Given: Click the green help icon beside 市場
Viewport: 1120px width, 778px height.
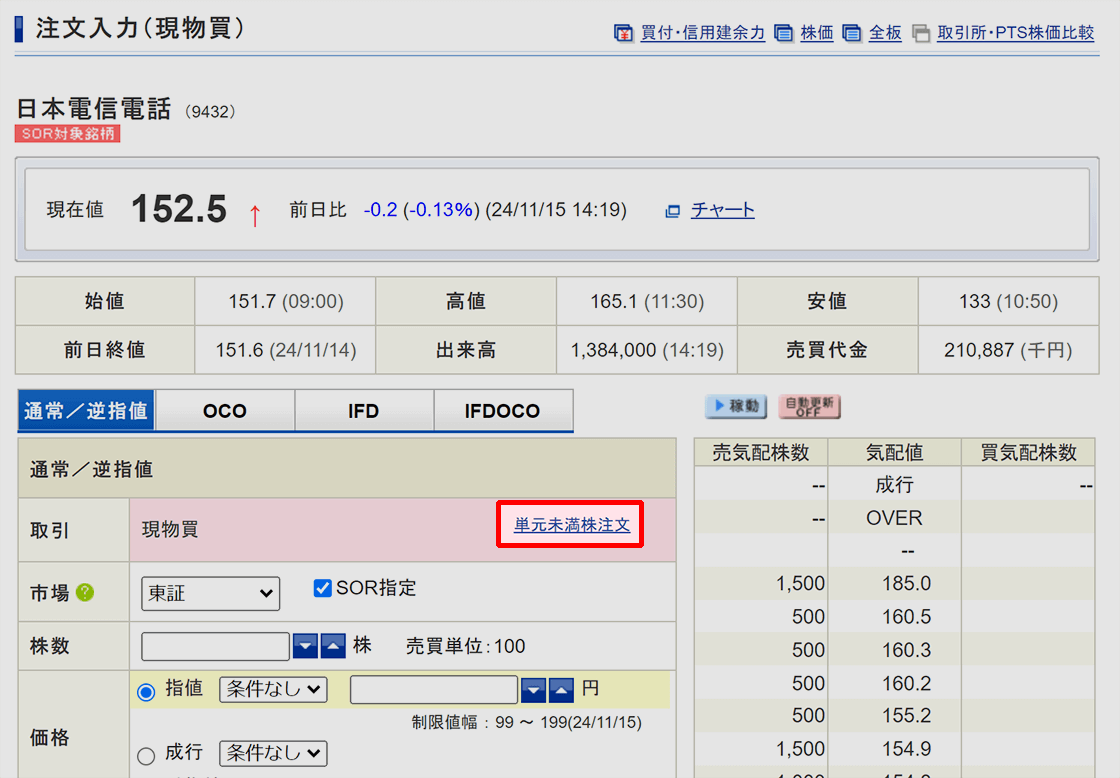Looking at the screenshot, I should click(x=85, y=592).
